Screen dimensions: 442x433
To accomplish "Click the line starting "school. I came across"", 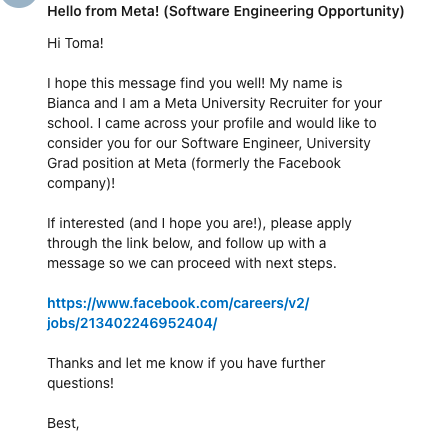I will (x=212, y=123).
